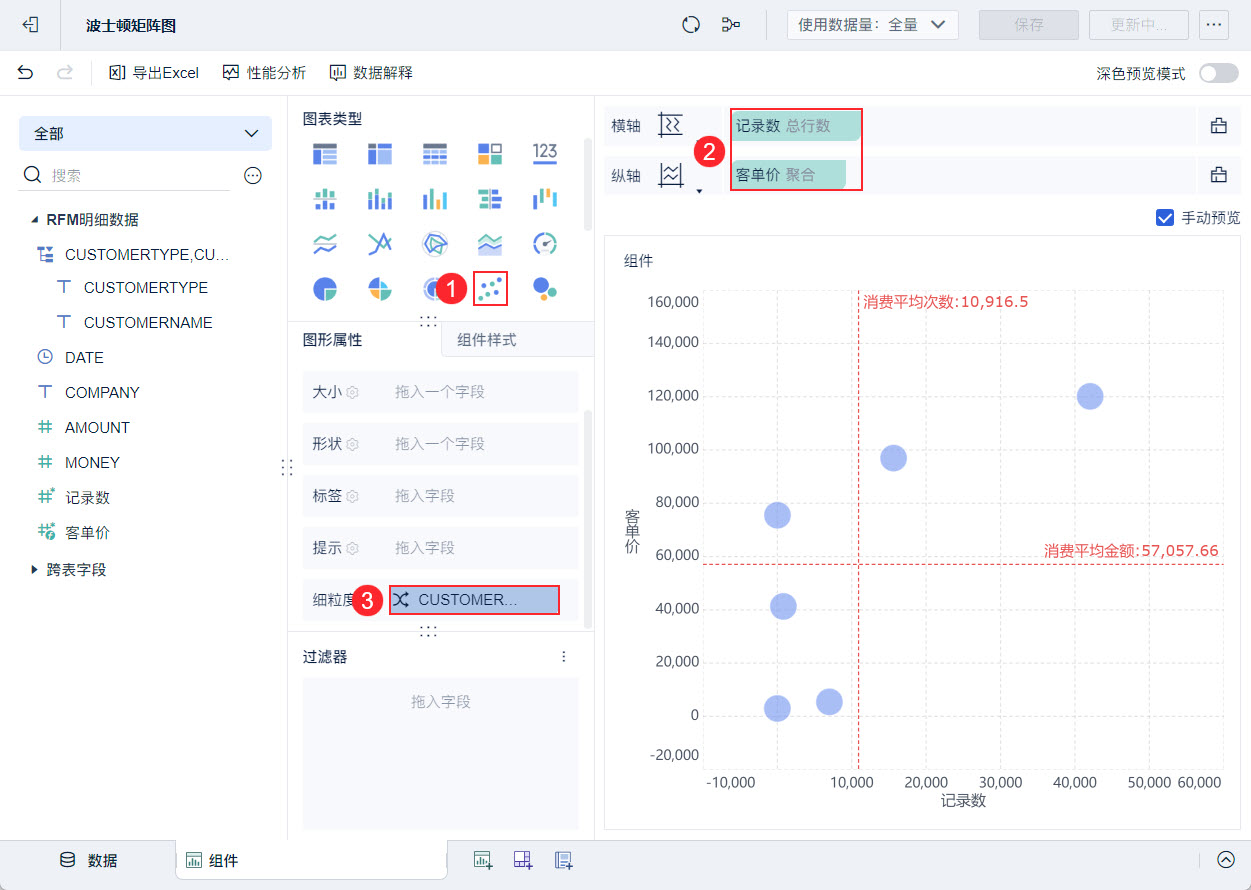Open the 提示 settings gear

click(x=352, y=548)
